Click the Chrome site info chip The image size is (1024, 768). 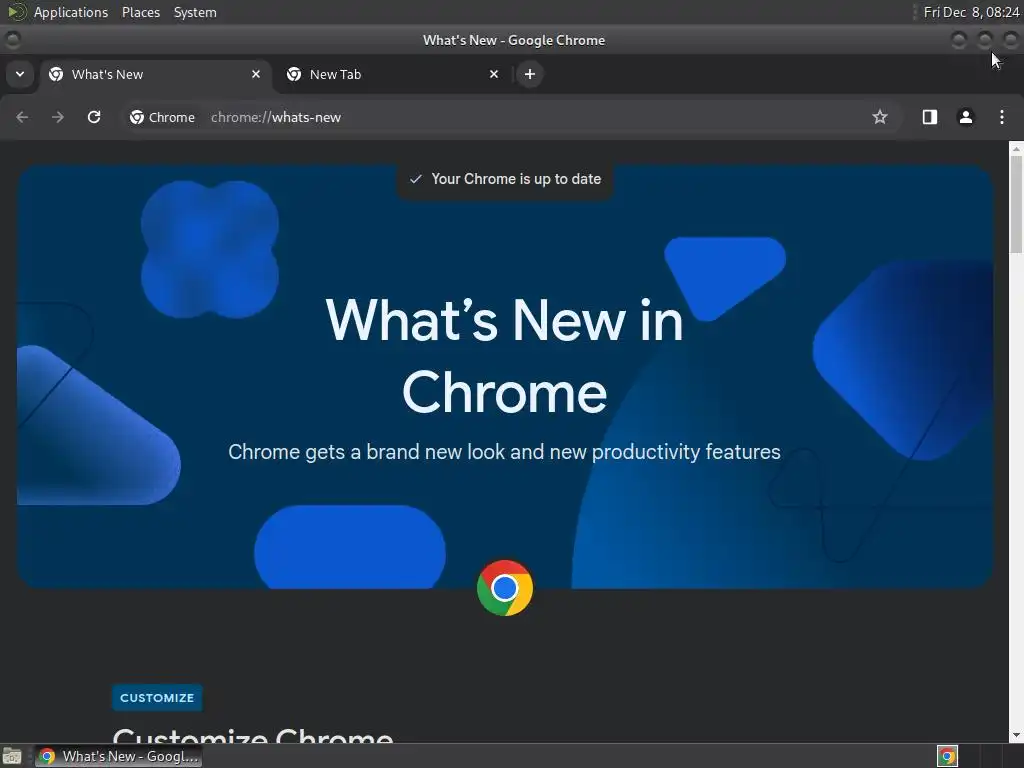(x=162, y=117)
